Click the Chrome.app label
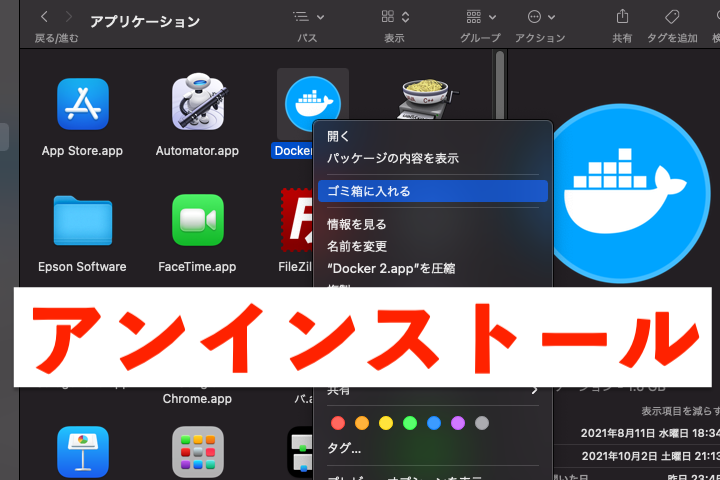Viewport: 720px width, 480px height. click(x=197, y=399)
